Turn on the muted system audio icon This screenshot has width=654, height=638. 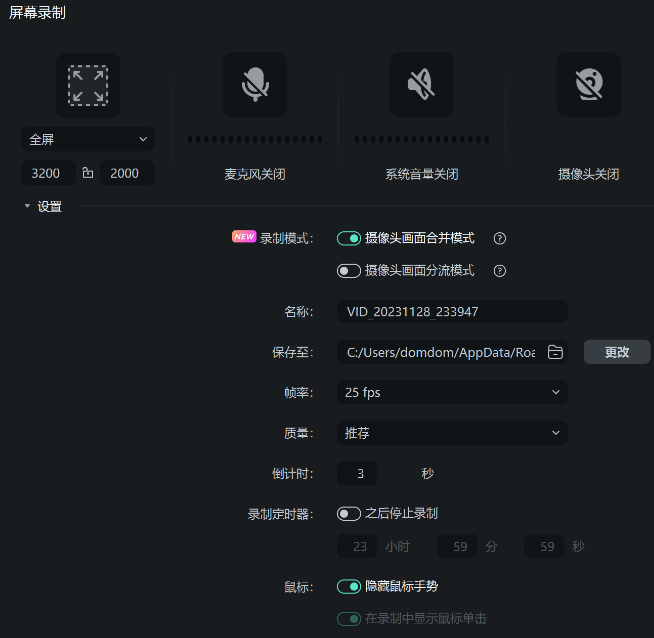point(422,84)
